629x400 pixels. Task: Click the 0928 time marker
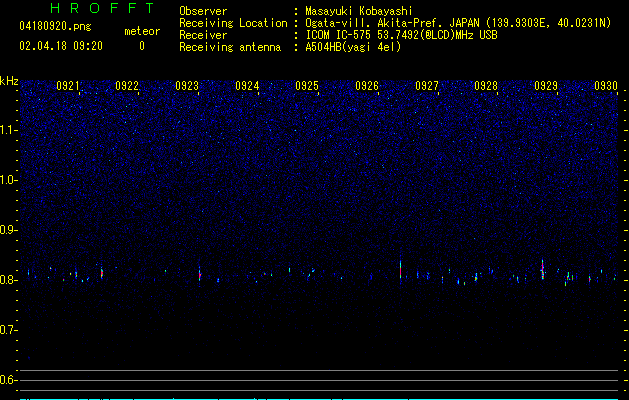486,86
